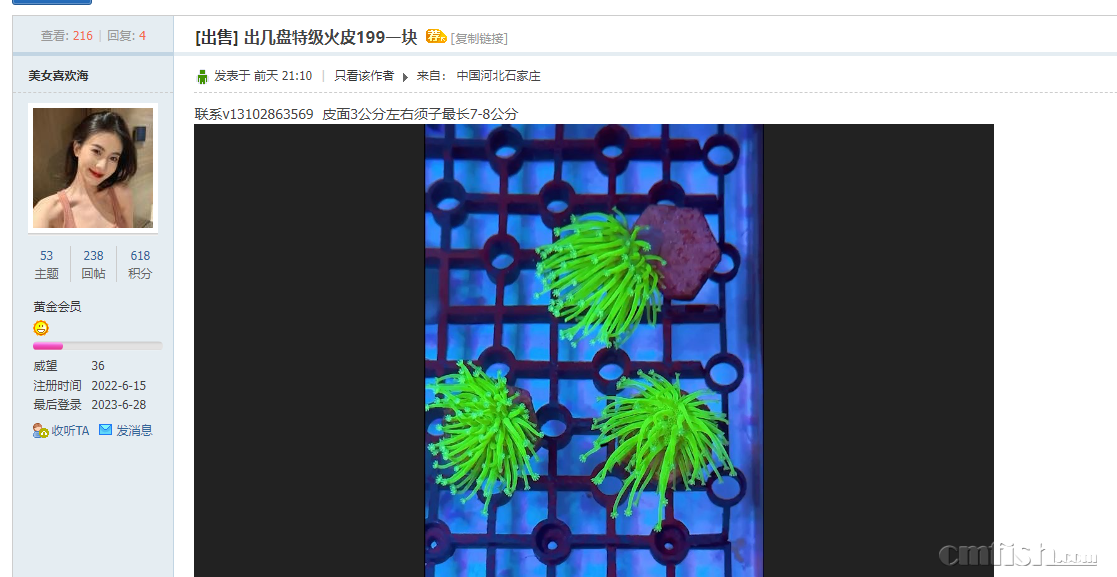Open username 美女喜欢海 profile

pyautogui.click(x=58, y=76)
